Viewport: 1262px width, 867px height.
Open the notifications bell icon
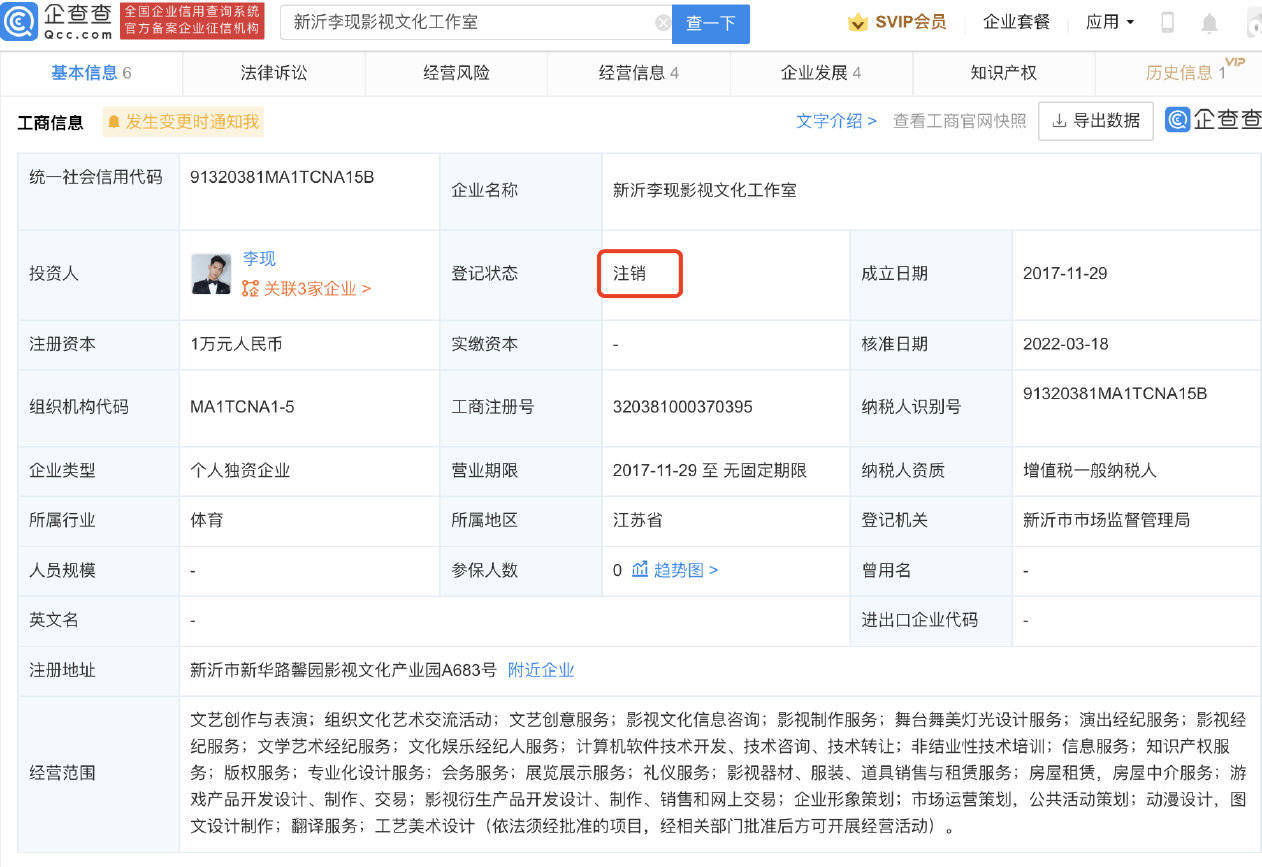tap(1210, 23)
